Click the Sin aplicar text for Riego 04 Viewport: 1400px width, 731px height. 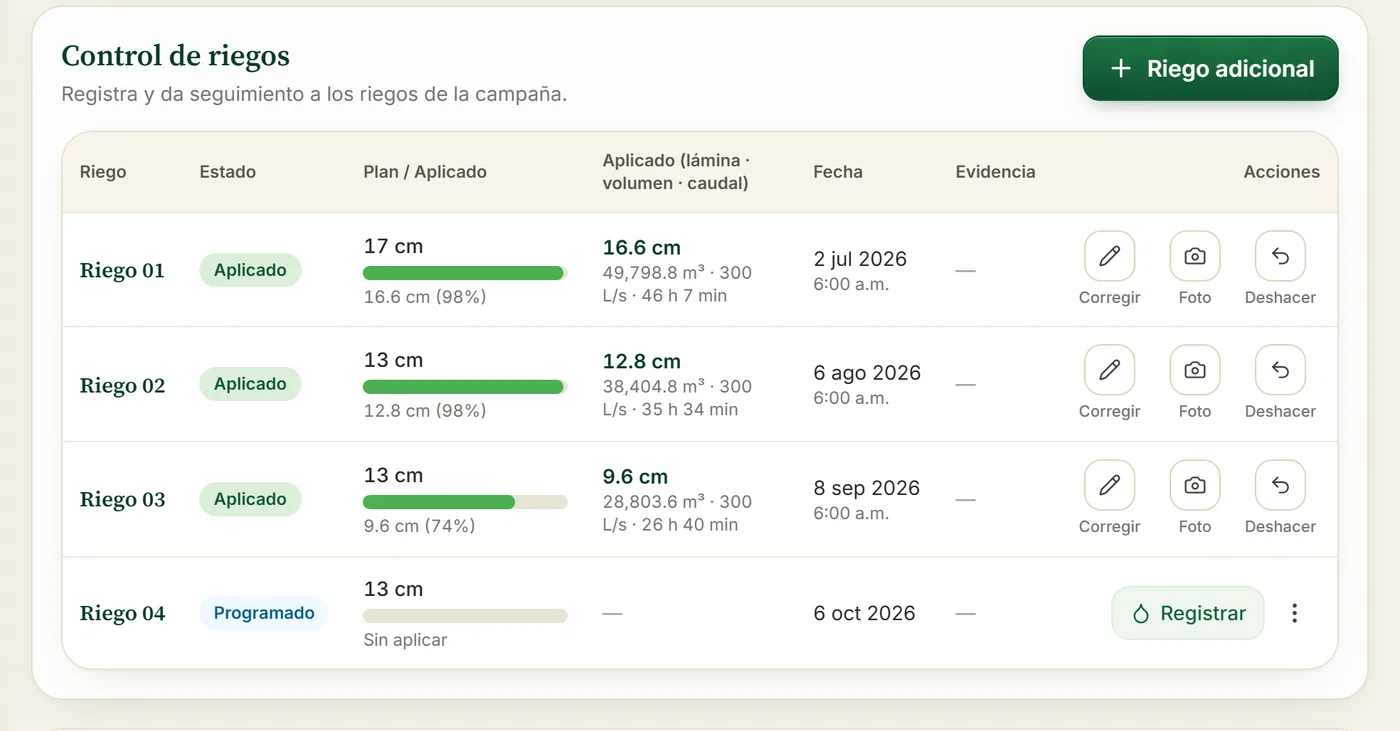point(405,640)
